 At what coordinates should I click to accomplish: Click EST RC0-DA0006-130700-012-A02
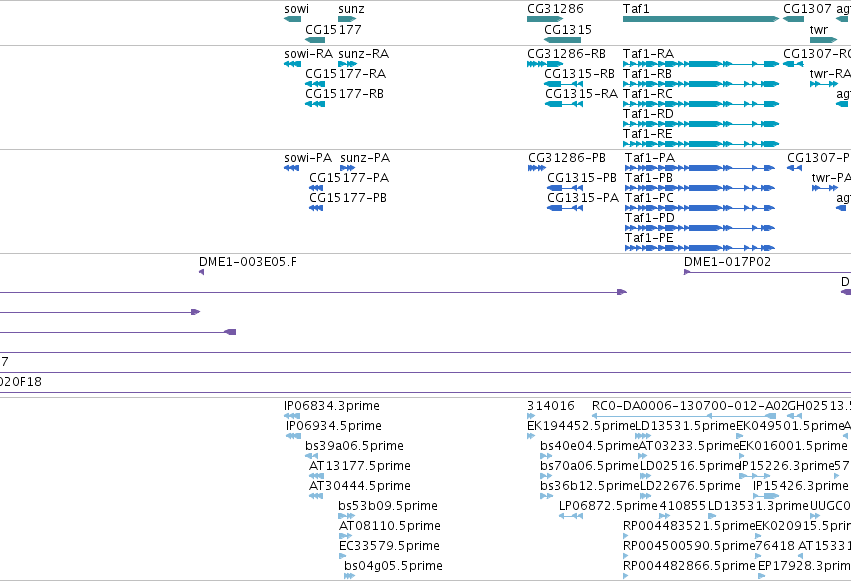pyautogui.click(x=684, y=416)
